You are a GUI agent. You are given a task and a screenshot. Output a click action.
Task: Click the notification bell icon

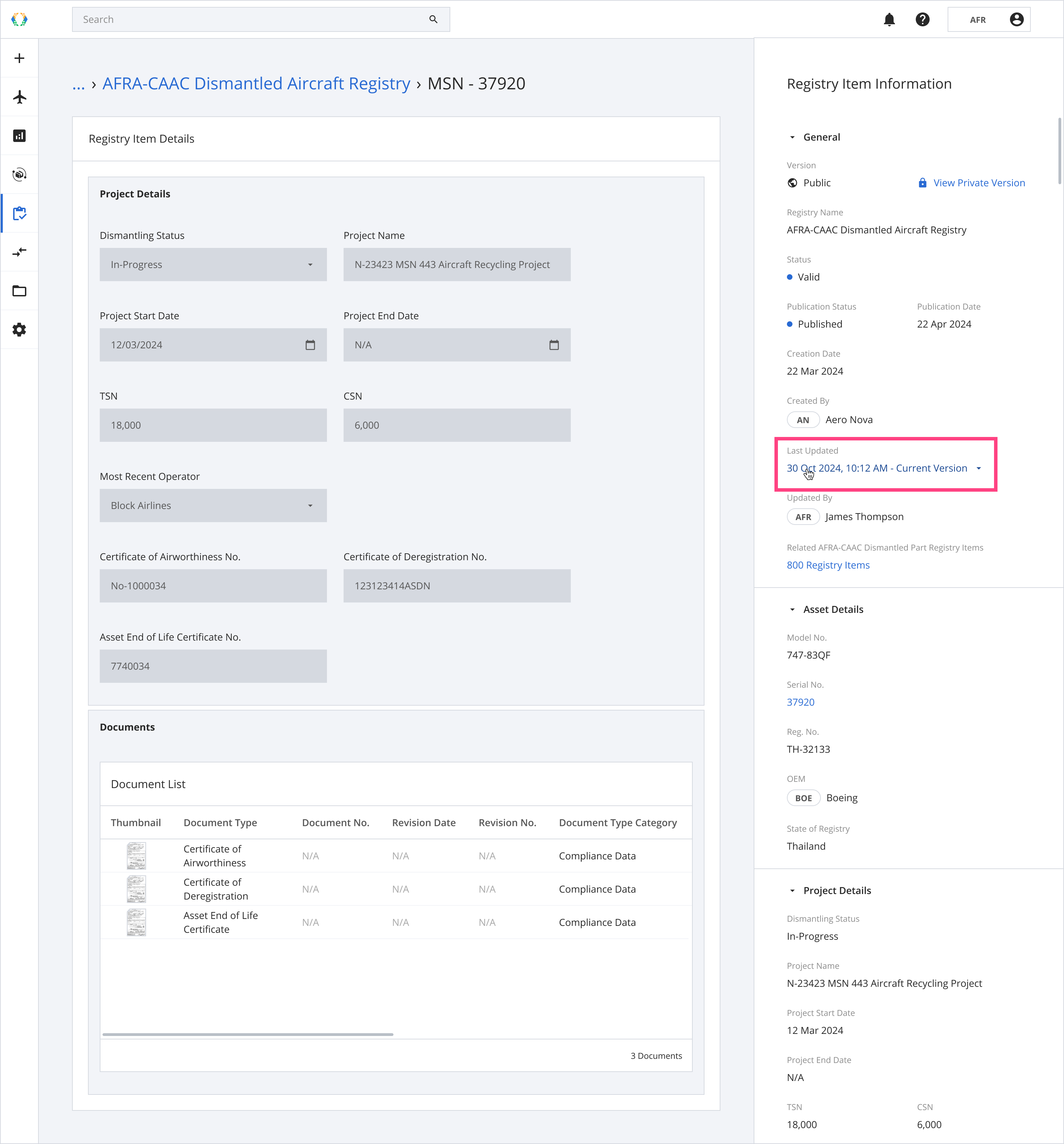point(889,20)
